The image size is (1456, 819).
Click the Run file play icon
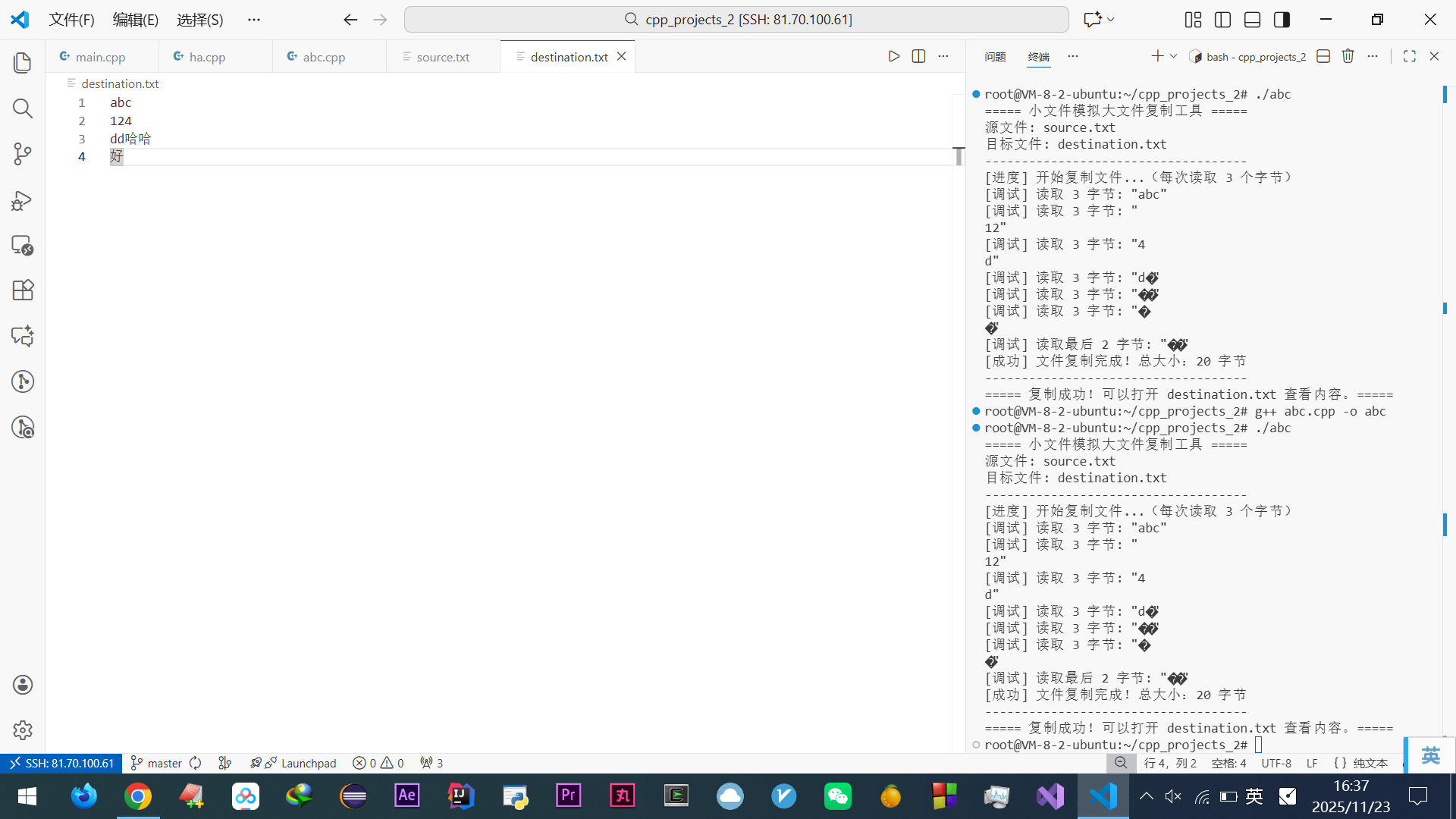click(894, 56)
